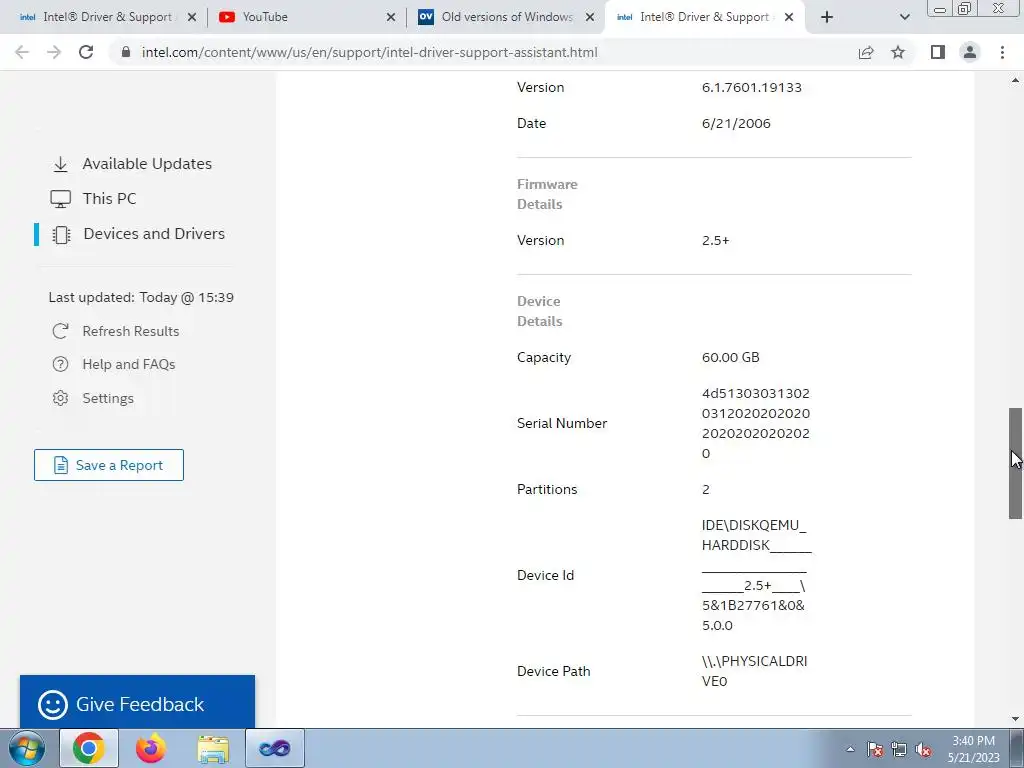This screenshot has height=768, width=1024.
Task: Bookmark this page with the star icon
Action: [898, 52]
